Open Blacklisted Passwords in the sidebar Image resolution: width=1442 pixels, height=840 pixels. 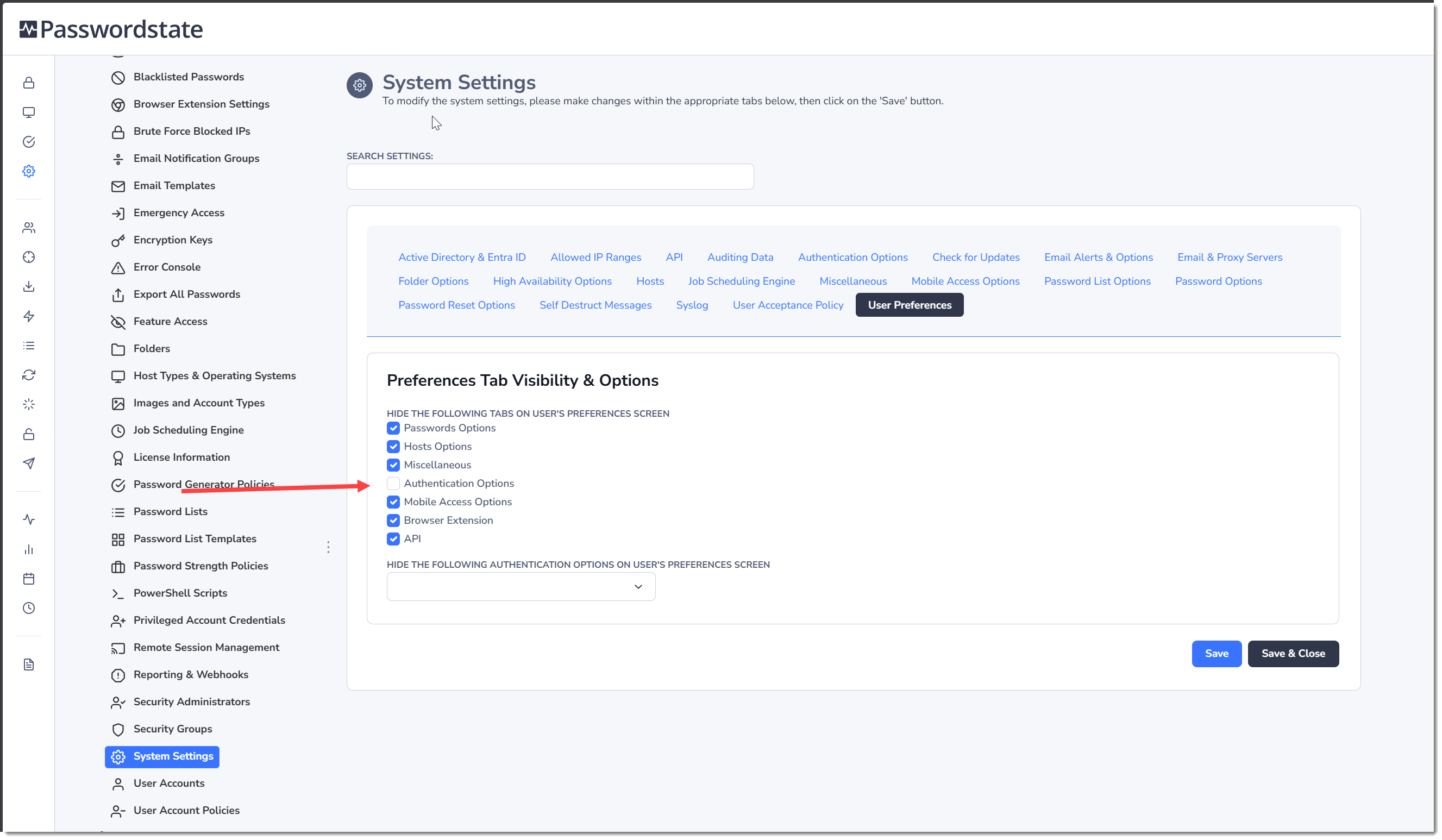(188, 77)
